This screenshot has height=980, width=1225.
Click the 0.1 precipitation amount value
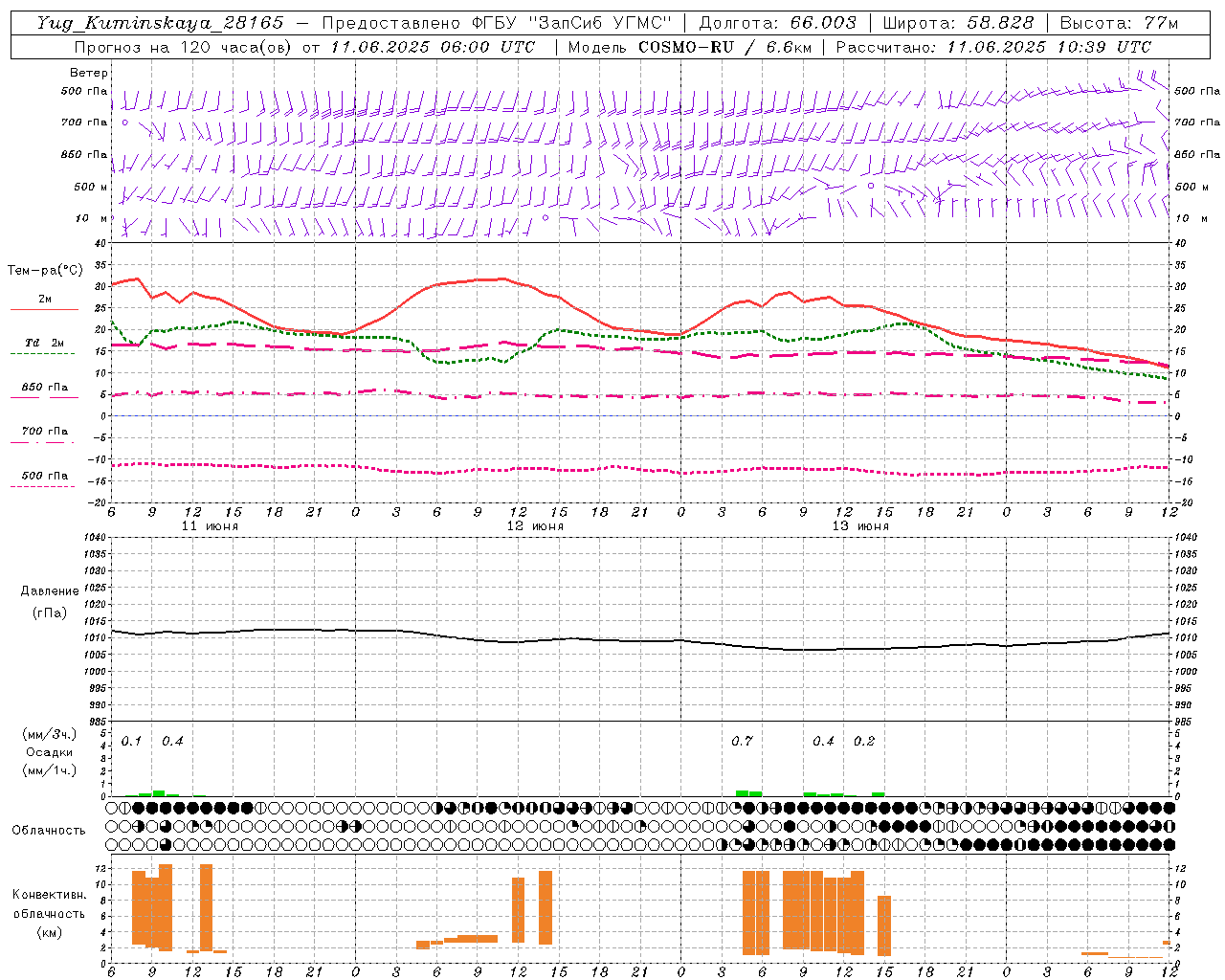point(131,742)
